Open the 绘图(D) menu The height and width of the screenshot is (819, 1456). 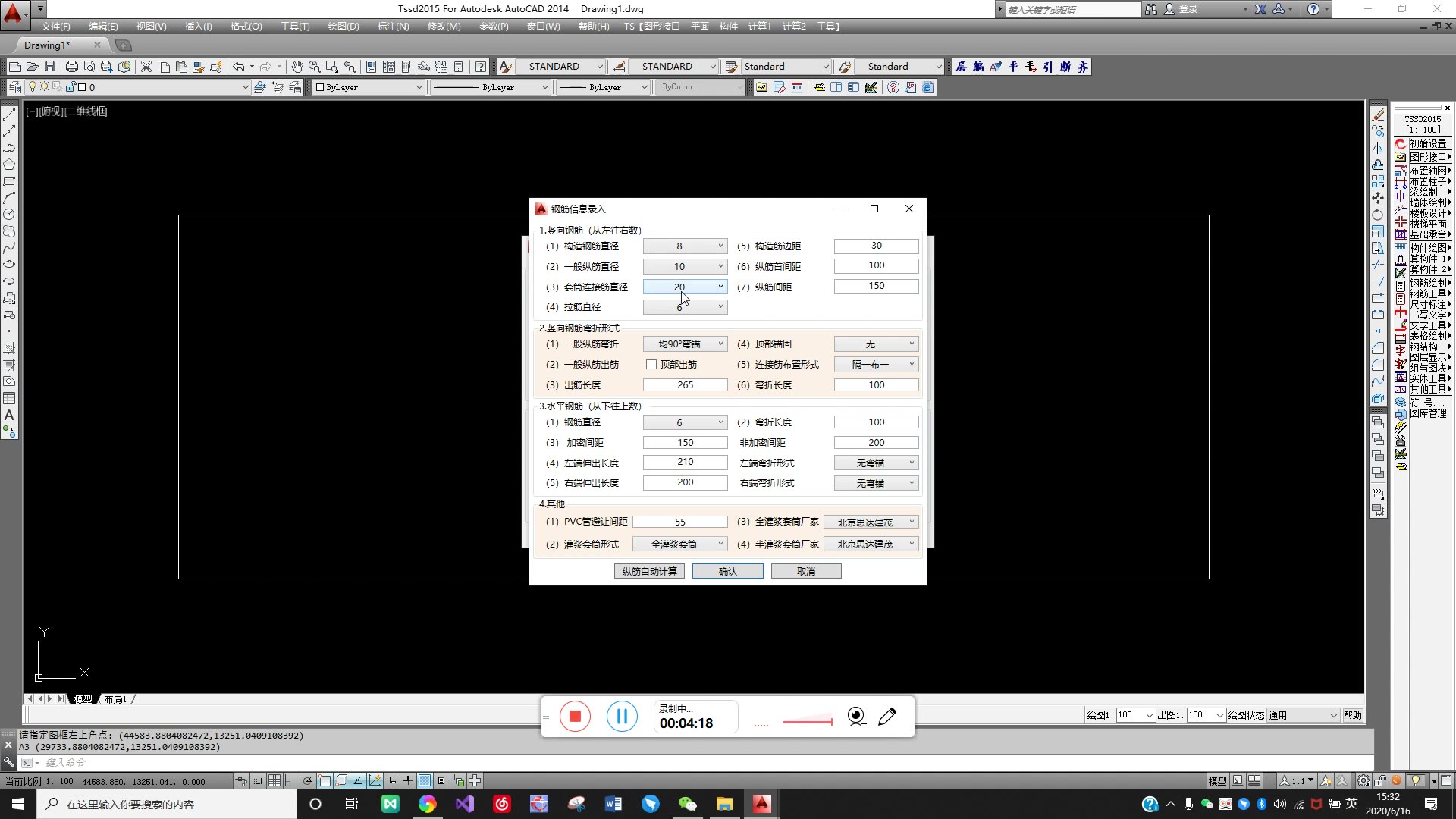tap(343, 27)
